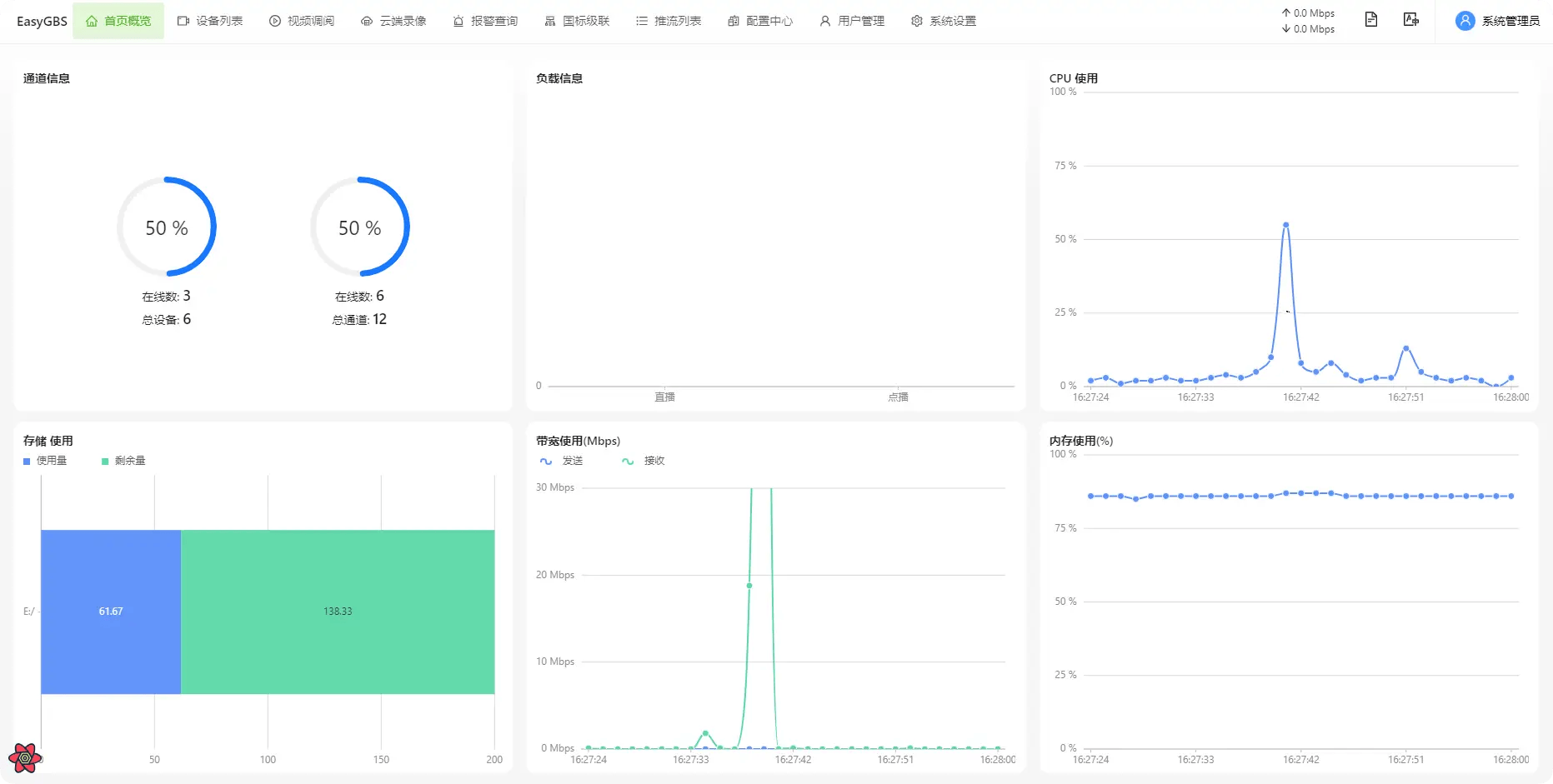Open 配置中心 configuration center
Image resolution: width=1553 pixels, height=784 pixels.
tap(760, 21)
